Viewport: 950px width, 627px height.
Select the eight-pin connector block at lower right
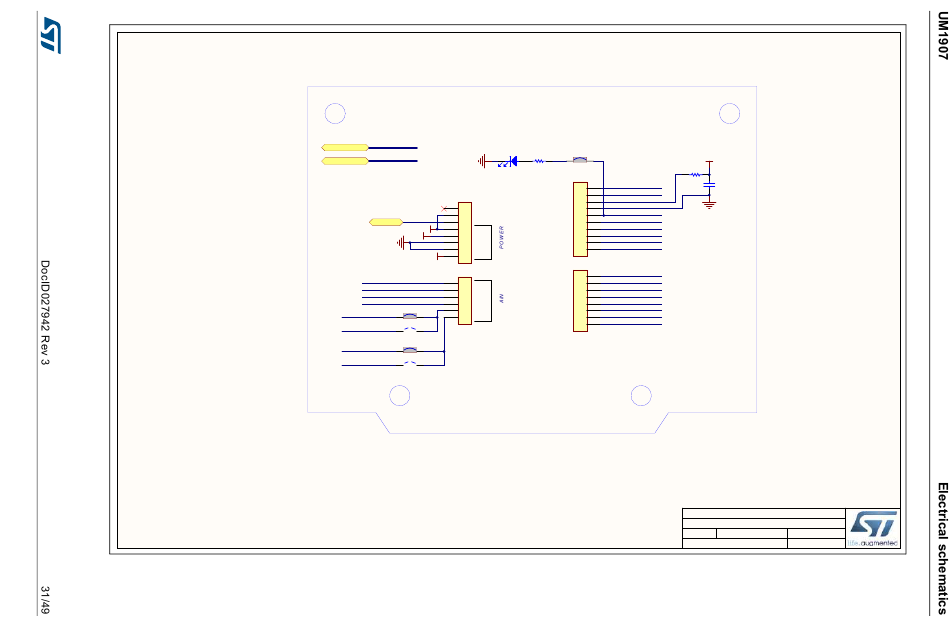point(580,301)
